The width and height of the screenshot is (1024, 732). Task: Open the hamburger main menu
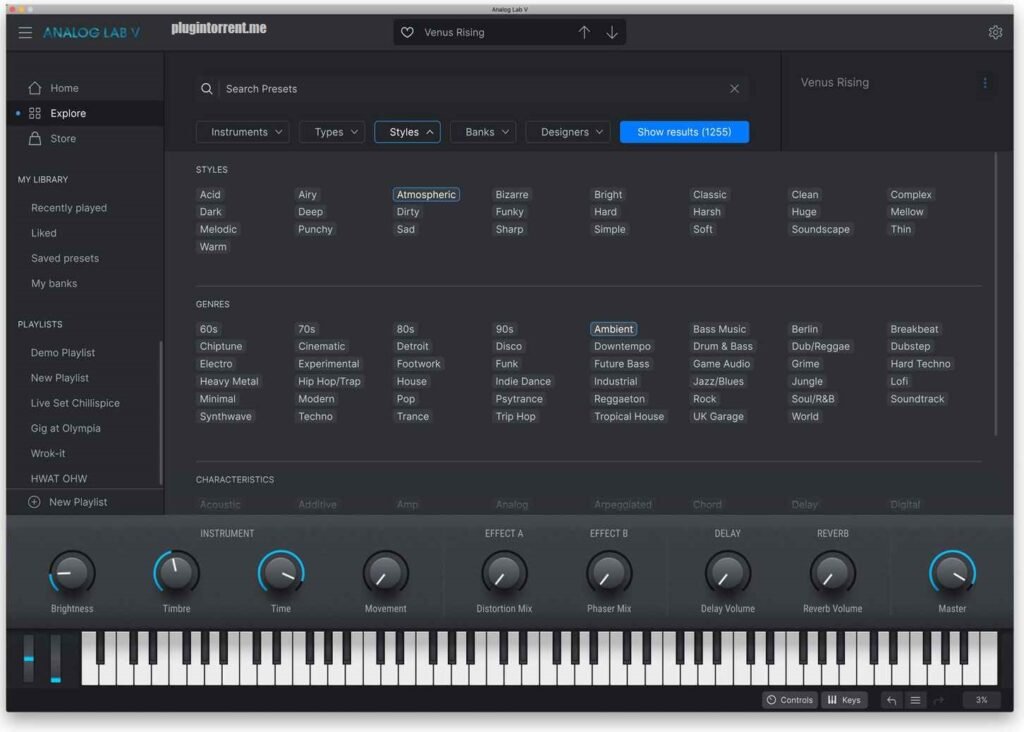click(25, 33)
